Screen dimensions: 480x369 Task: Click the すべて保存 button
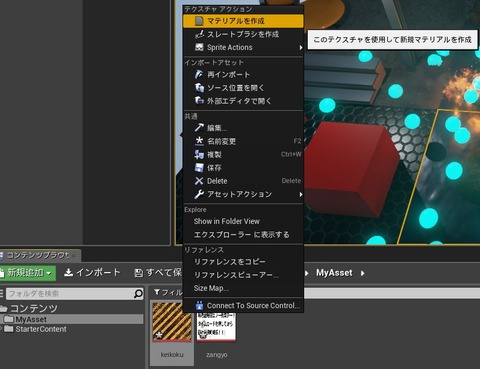(158, 273)
